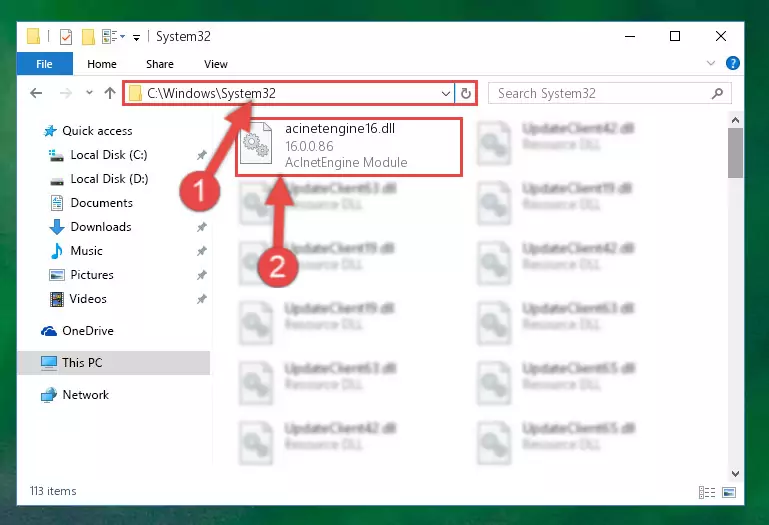
Task: Select This PC in navigation pane
Action: (114, 363)
